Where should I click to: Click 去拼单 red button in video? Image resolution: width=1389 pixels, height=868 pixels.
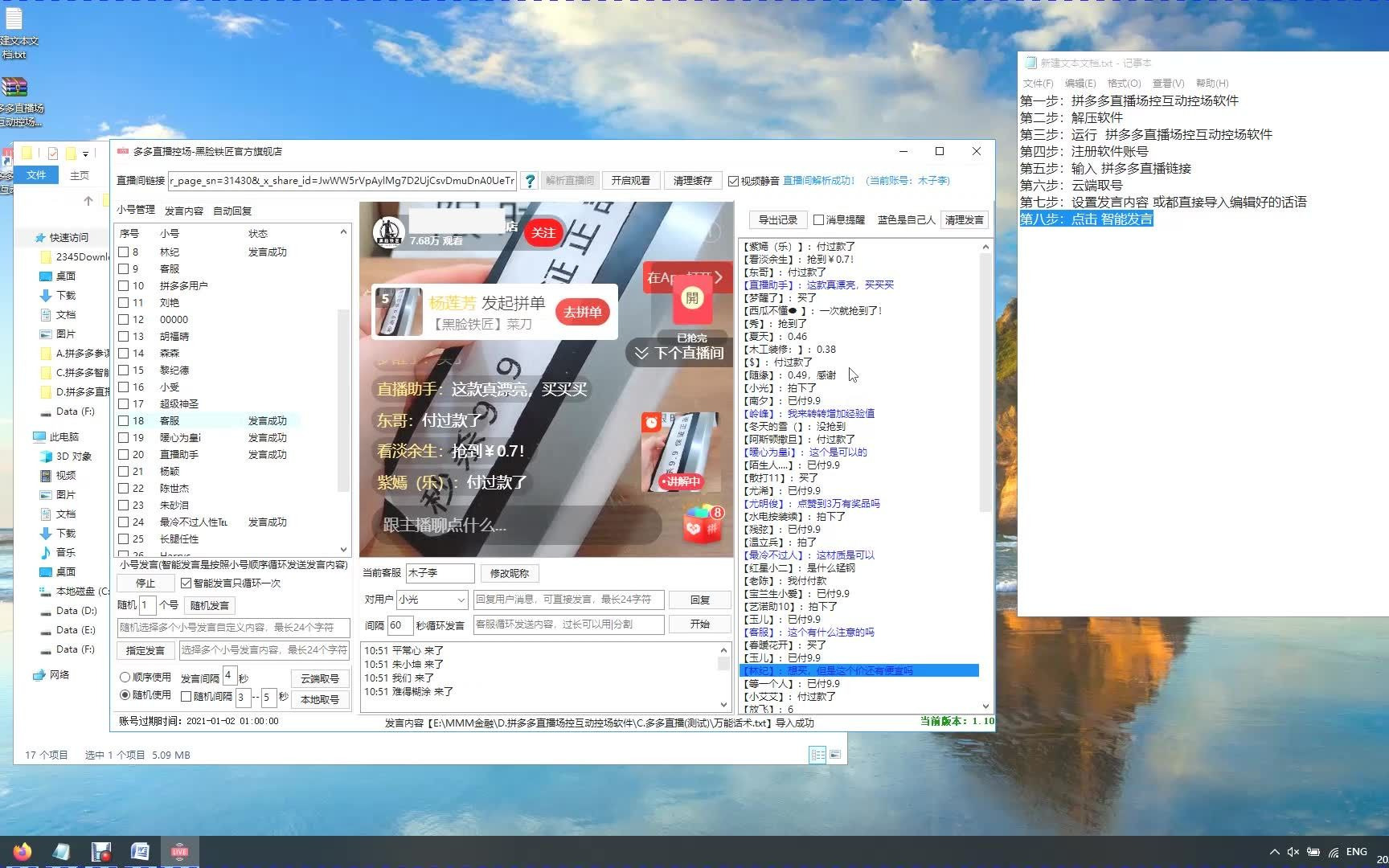coord(583,312)
